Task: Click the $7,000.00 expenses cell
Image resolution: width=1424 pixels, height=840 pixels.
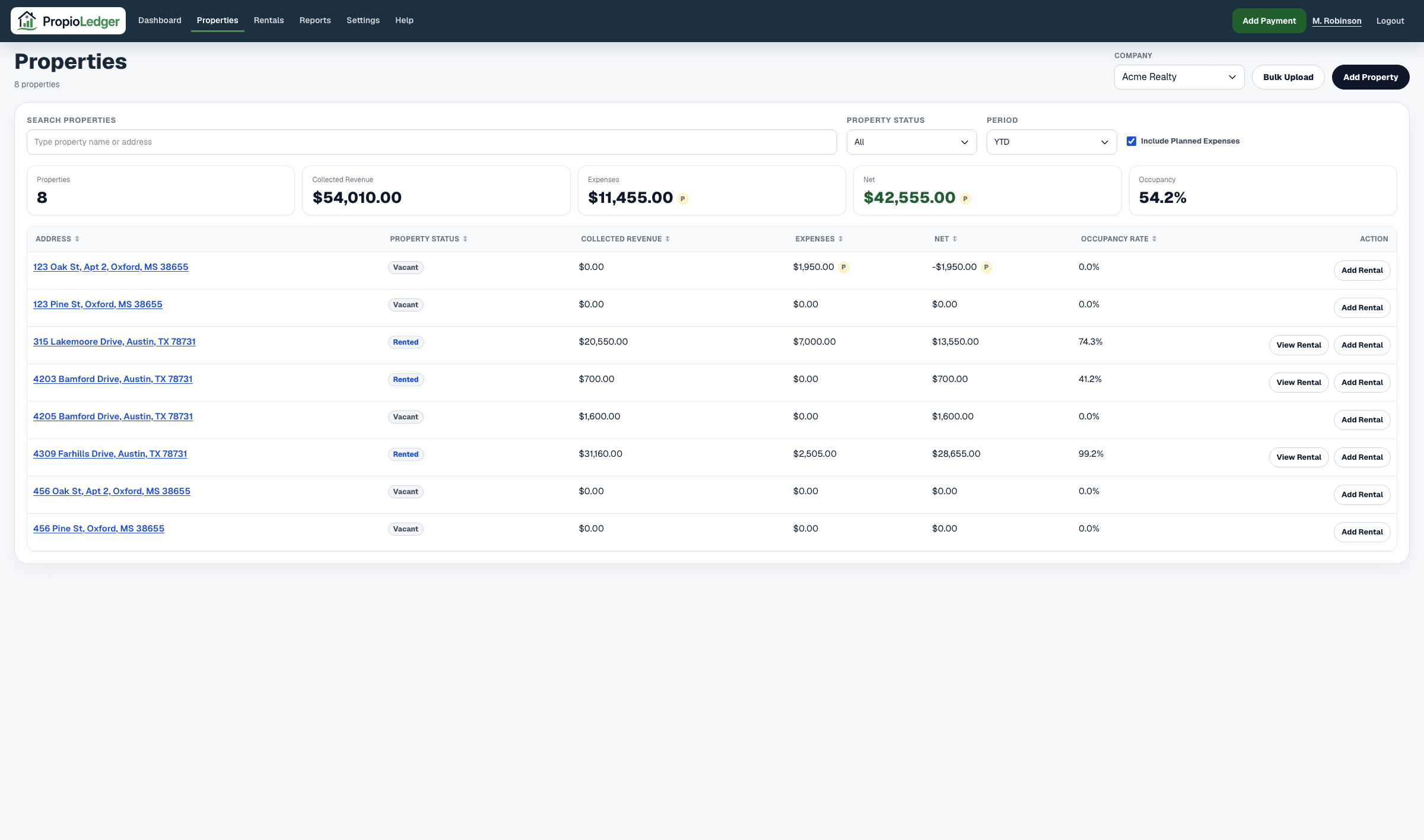Action: [x=814, y=342]
